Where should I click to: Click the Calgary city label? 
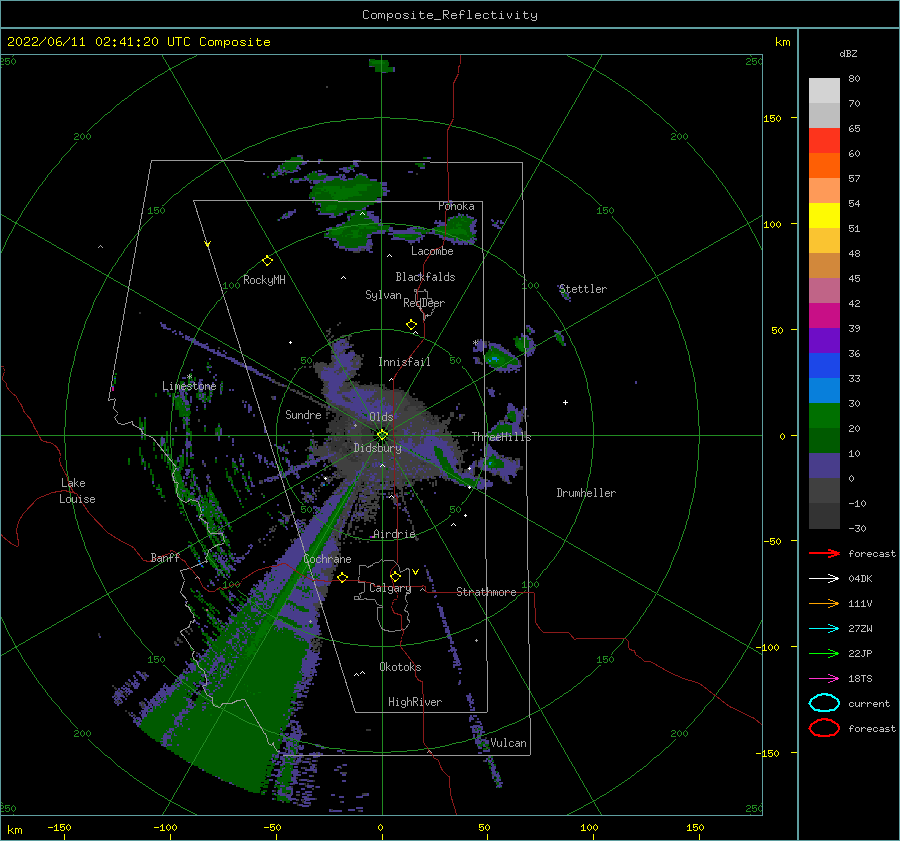pos(390,588)
